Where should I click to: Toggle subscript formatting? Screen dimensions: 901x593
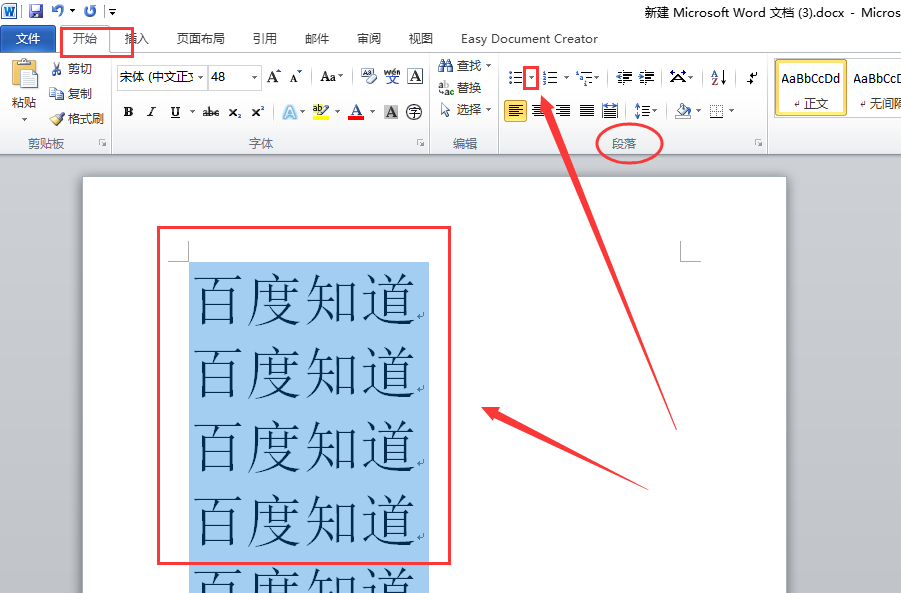tap(235, 113)
